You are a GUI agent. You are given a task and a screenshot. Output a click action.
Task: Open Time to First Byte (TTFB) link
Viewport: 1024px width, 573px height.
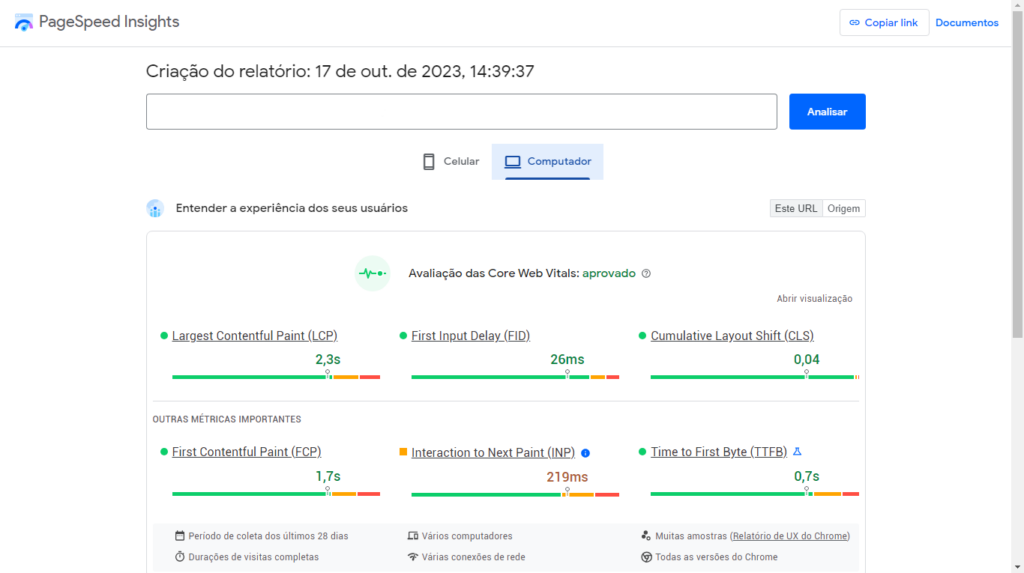[719, 452]
